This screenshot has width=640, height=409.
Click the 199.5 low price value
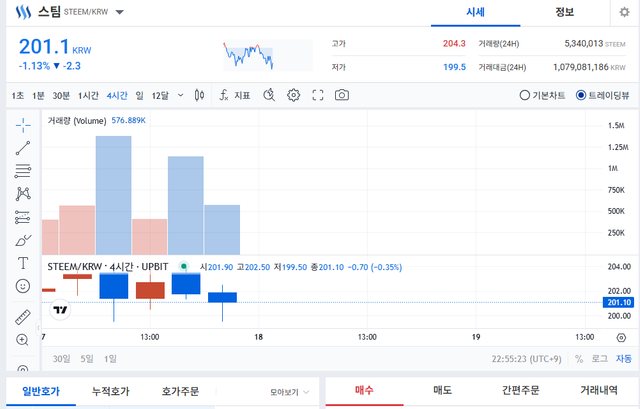454,67
